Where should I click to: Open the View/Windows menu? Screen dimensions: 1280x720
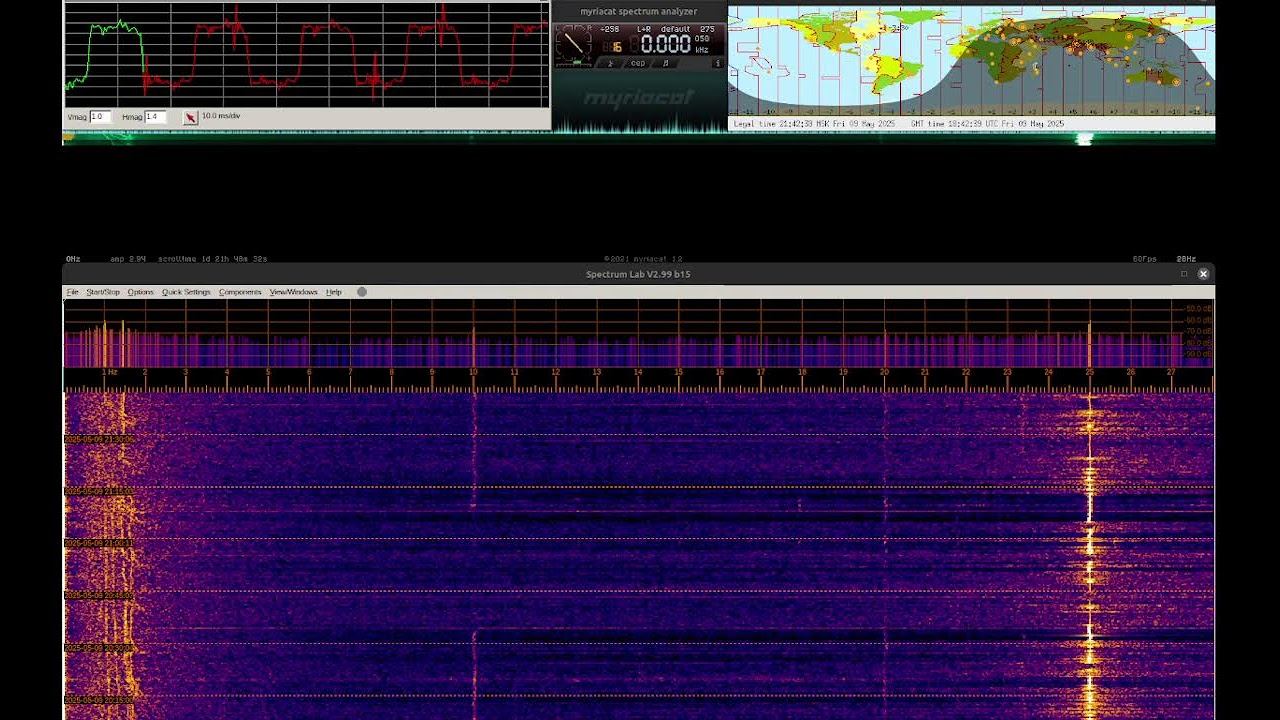[x=293, y=292]
